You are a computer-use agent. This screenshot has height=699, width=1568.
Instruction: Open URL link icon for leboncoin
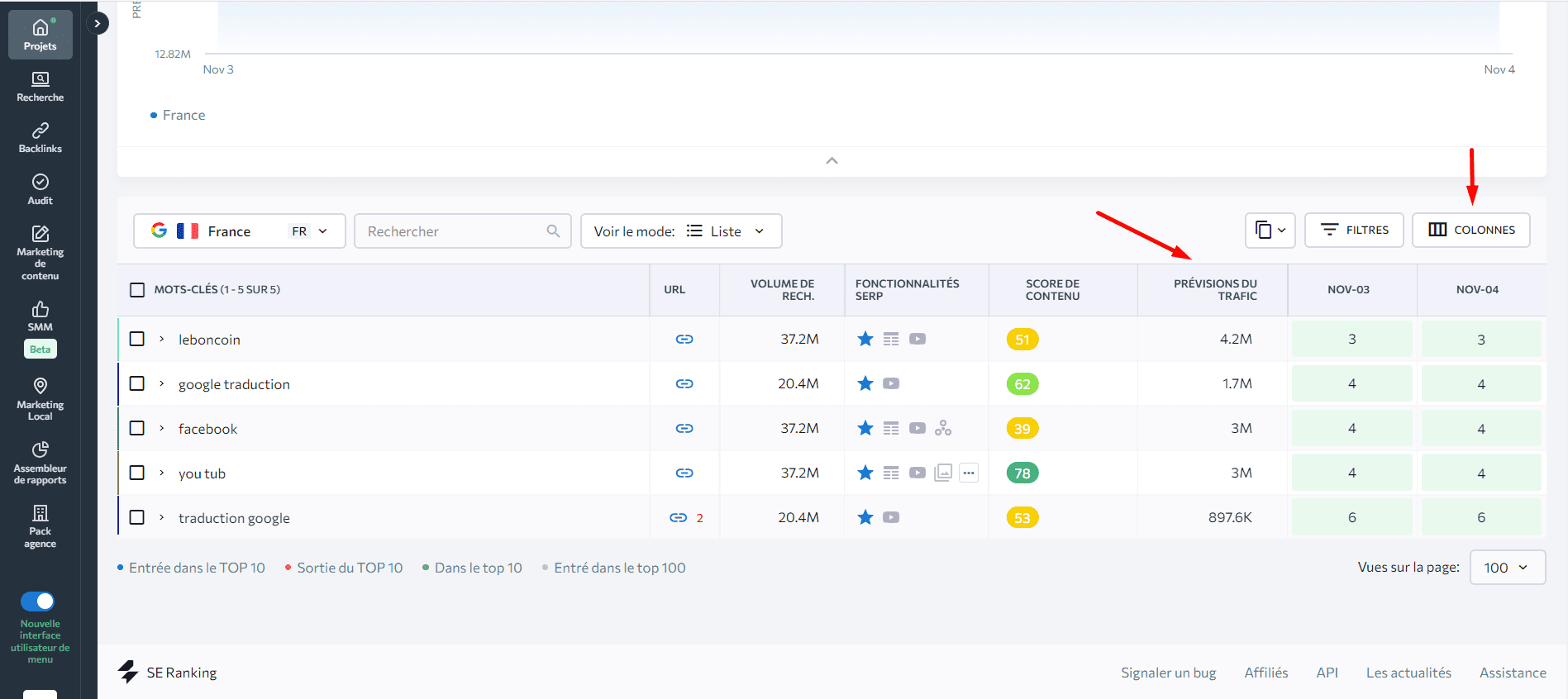pos(684,339)
